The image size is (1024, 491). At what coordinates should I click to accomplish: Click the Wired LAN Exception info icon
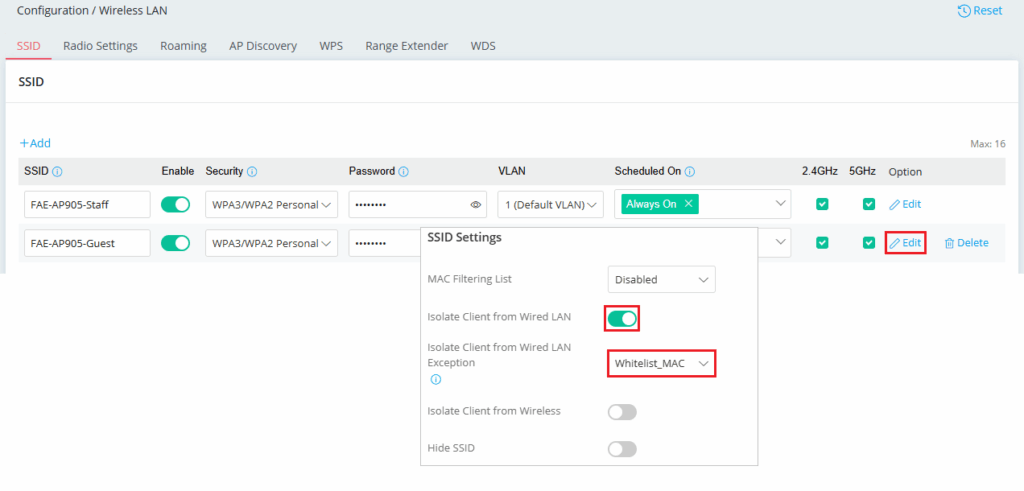tap(435, 380)
